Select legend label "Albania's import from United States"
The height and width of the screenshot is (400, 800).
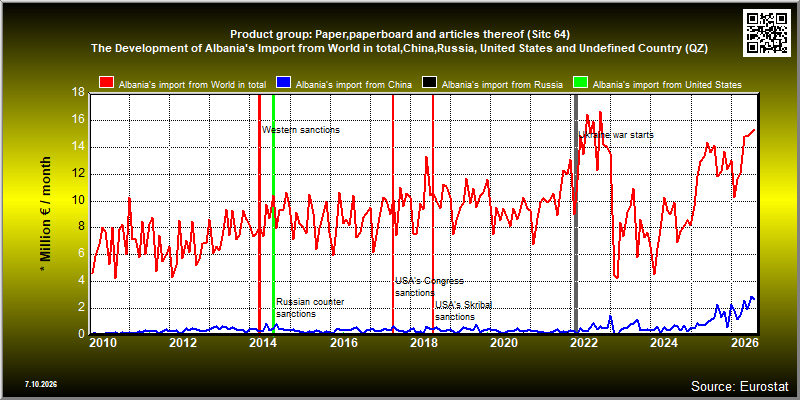tap(667, 85)
